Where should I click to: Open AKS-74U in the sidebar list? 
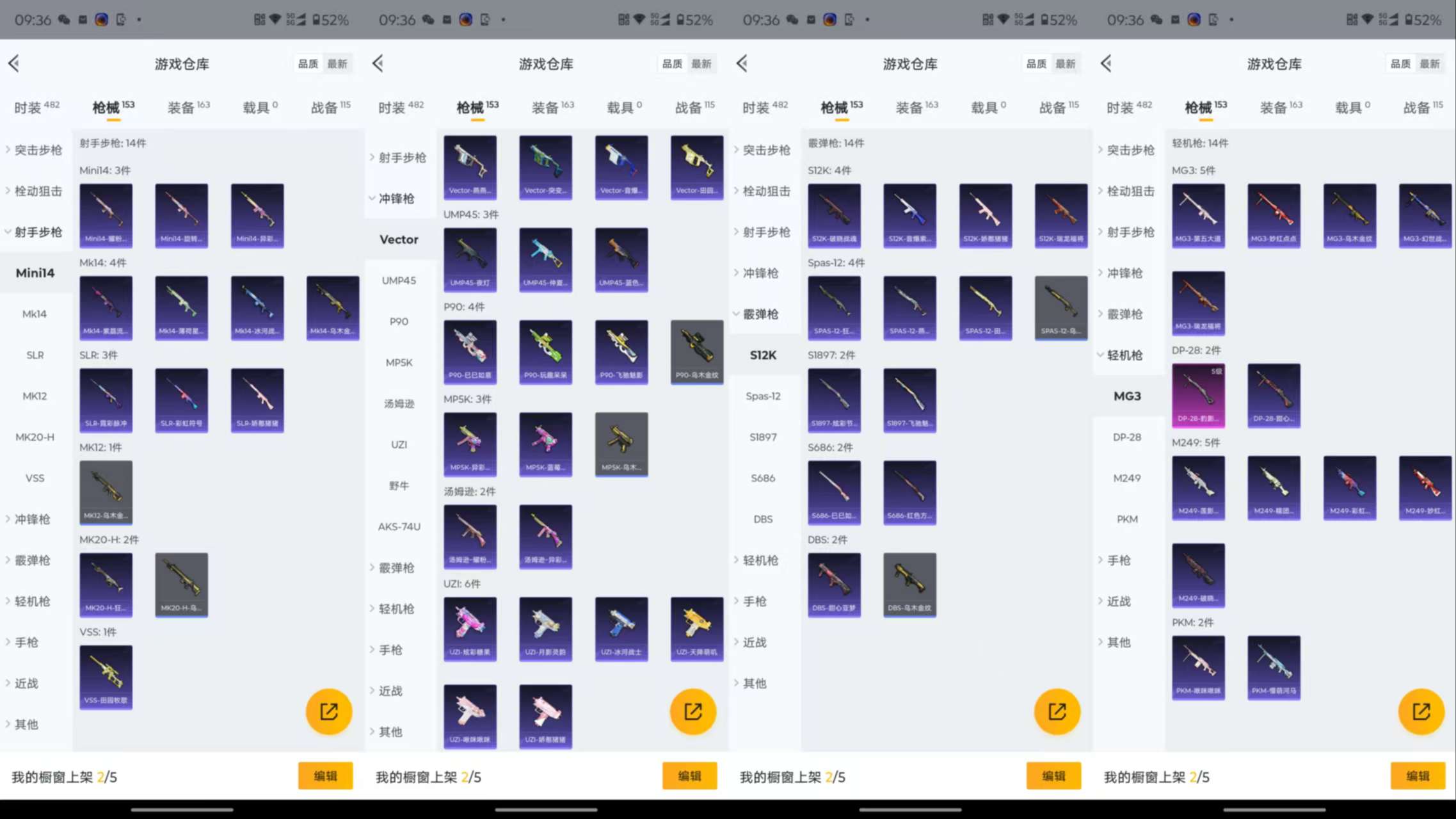pos(399,526)
